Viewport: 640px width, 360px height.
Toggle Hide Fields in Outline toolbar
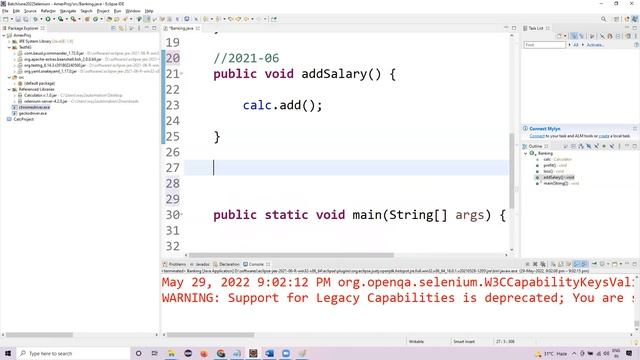click(589, 146)
